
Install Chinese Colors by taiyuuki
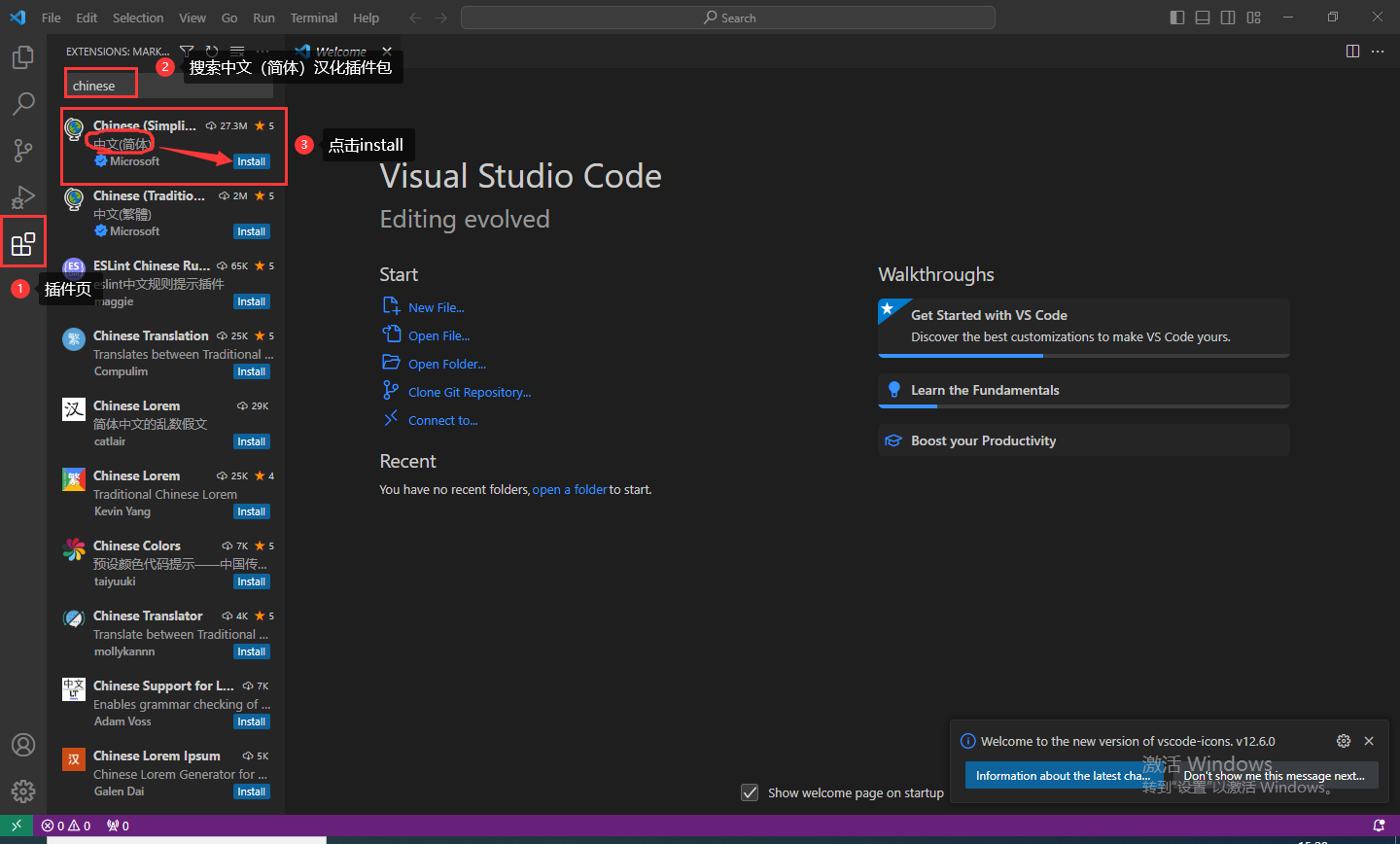[252, 581]
